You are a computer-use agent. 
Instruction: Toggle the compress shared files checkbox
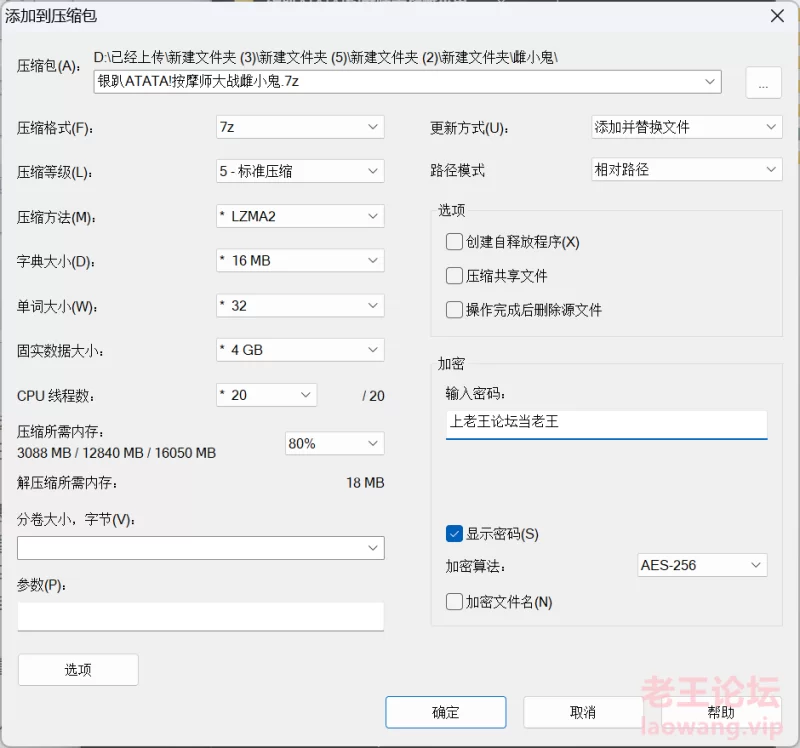[x=455, y=276]
